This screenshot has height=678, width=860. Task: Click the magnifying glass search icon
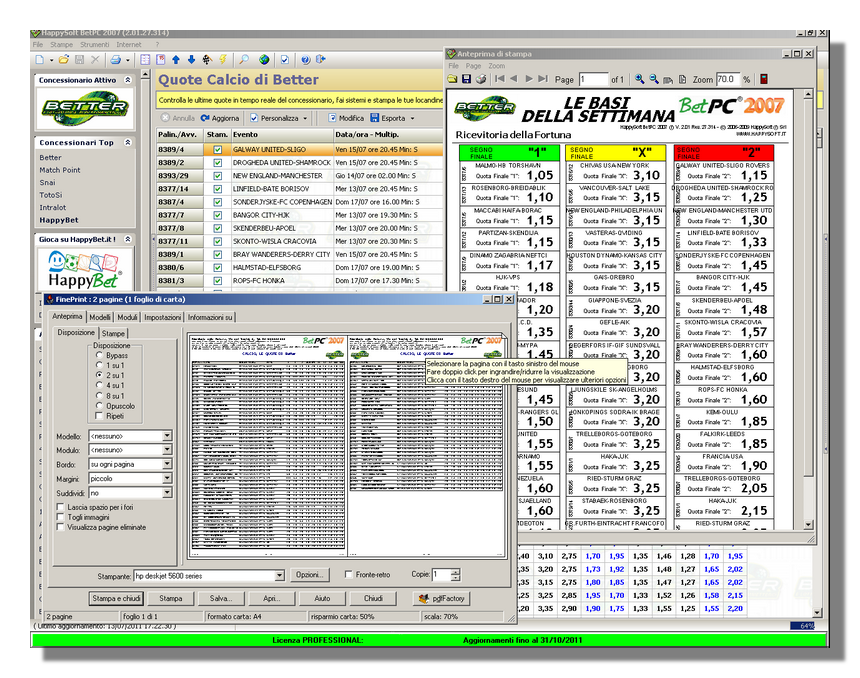click(x=244, y=59)
